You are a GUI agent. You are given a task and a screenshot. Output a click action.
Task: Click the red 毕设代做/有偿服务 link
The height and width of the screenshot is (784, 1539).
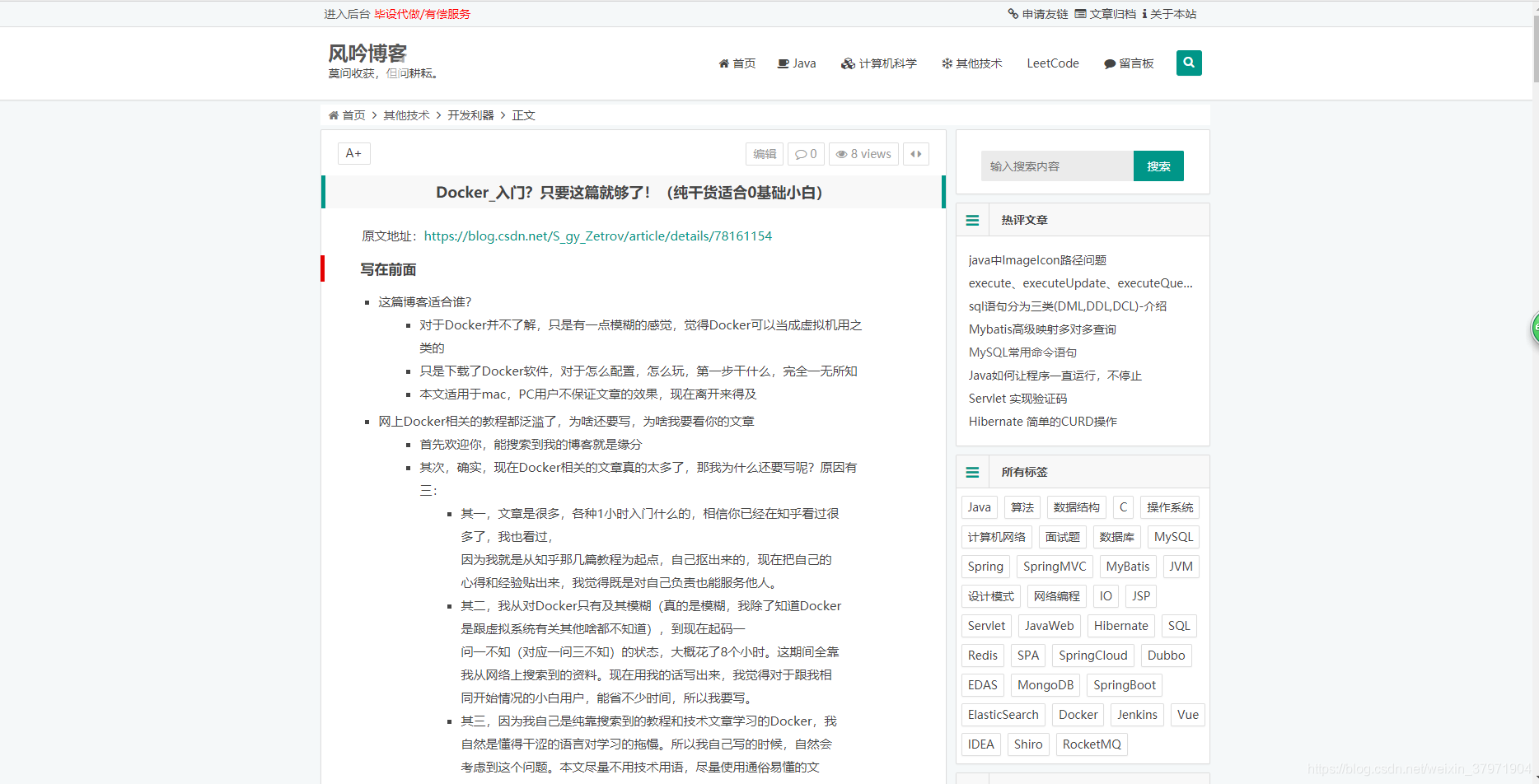423,14
